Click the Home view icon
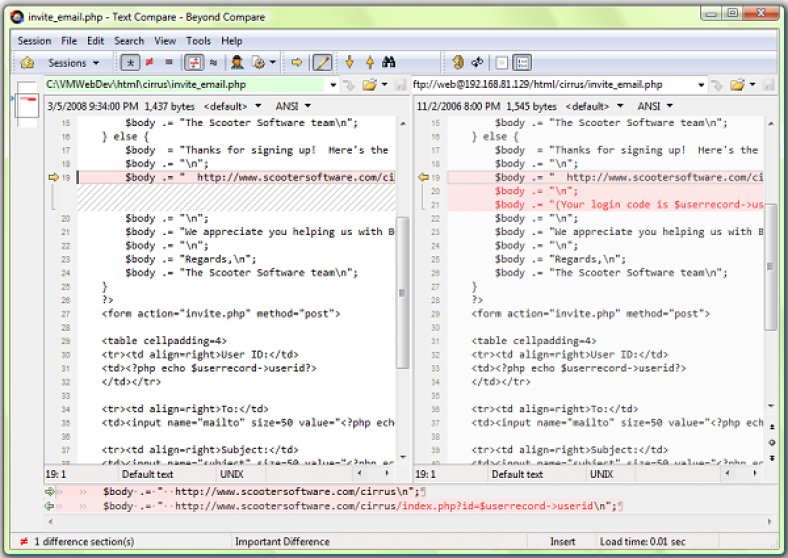The width and height of the screenshot is (788, 558). coord(28,63)
